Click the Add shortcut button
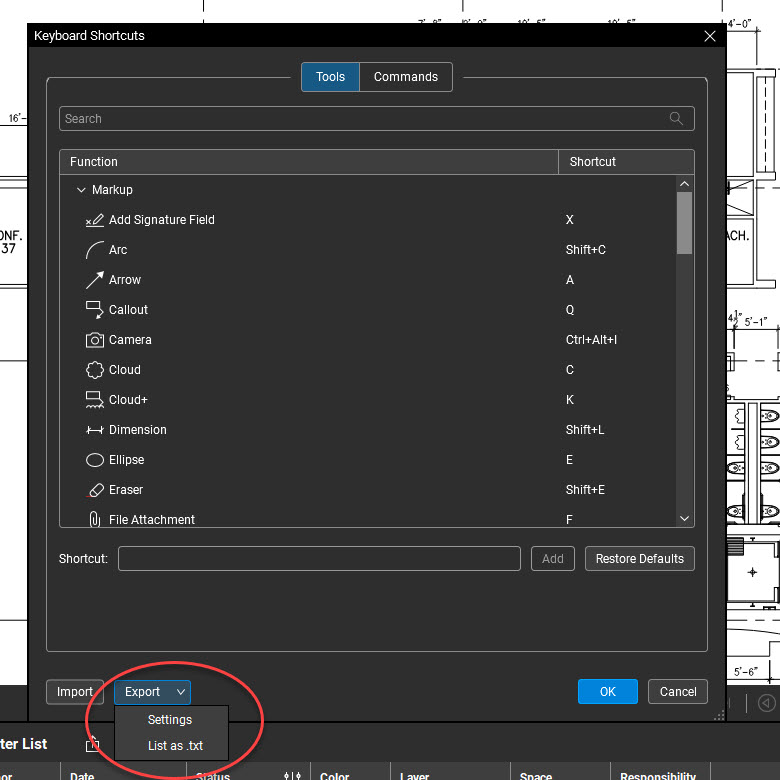Image resolution: width=780 pixels, height=780 pixels. point(553,559)
